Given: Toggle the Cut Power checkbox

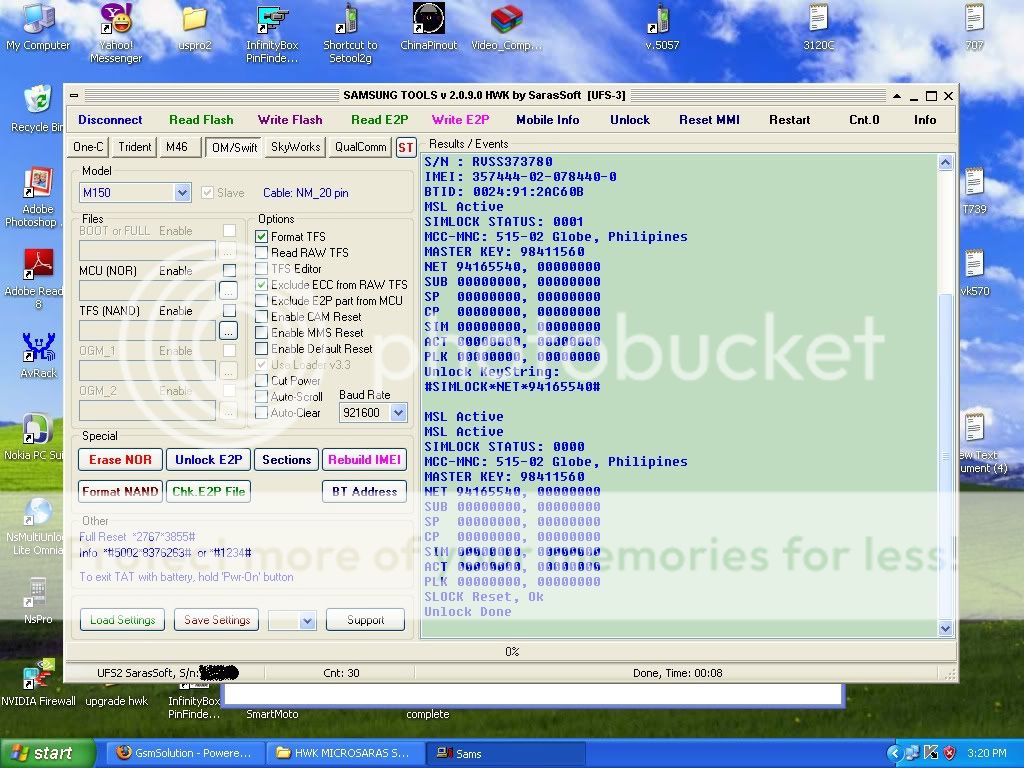Looking at the screenshot, I should click(261, 381).
